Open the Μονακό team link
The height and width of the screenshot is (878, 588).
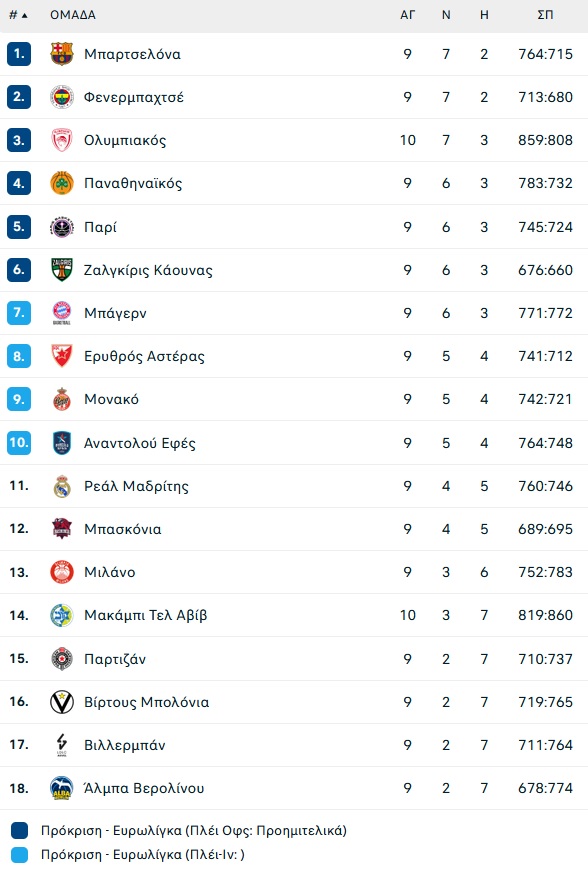(x=111, y=399)
